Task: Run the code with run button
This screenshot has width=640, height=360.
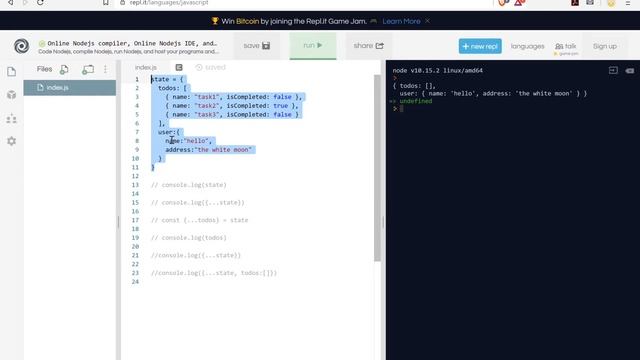Action: pos(313,45)
